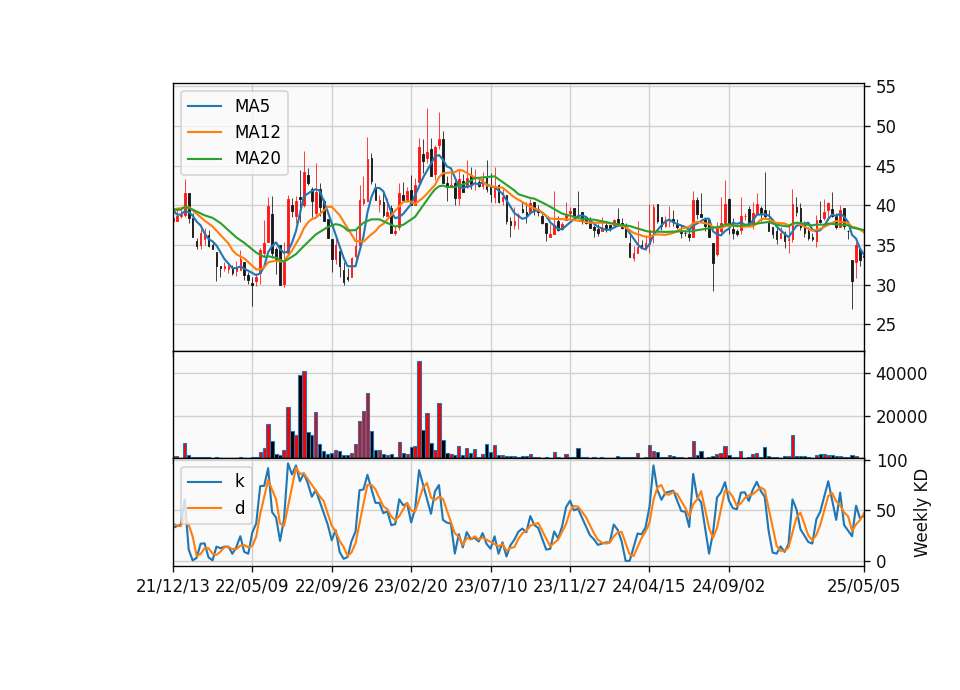Click the 23/02/20 date axis label
The width and height of the screenshot is (960, 690).
tap(411, 586)
